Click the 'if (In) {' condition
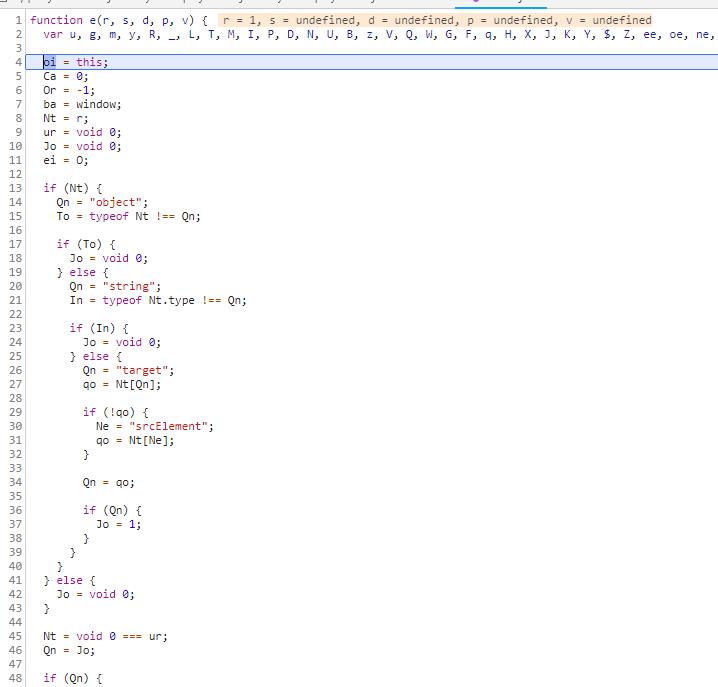 [99, 328]
